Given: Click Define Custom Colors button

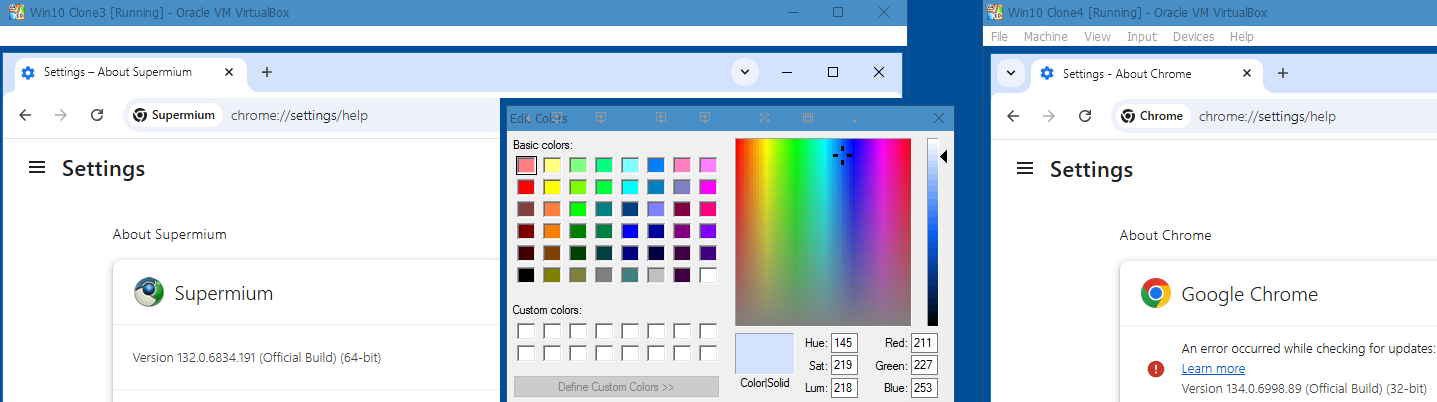Looking at the screenshot, I should (x=616, y=387).
